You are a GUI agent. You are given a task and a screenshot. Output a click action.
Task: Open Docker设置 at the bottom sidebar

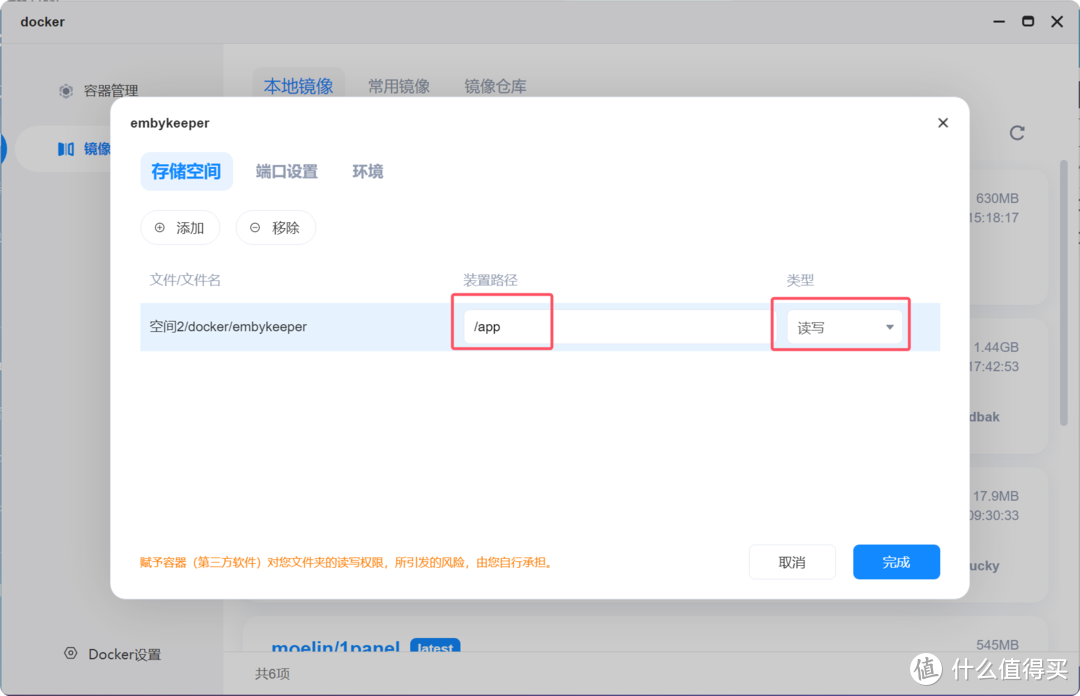pyautogui.click(x=123, y=654)
